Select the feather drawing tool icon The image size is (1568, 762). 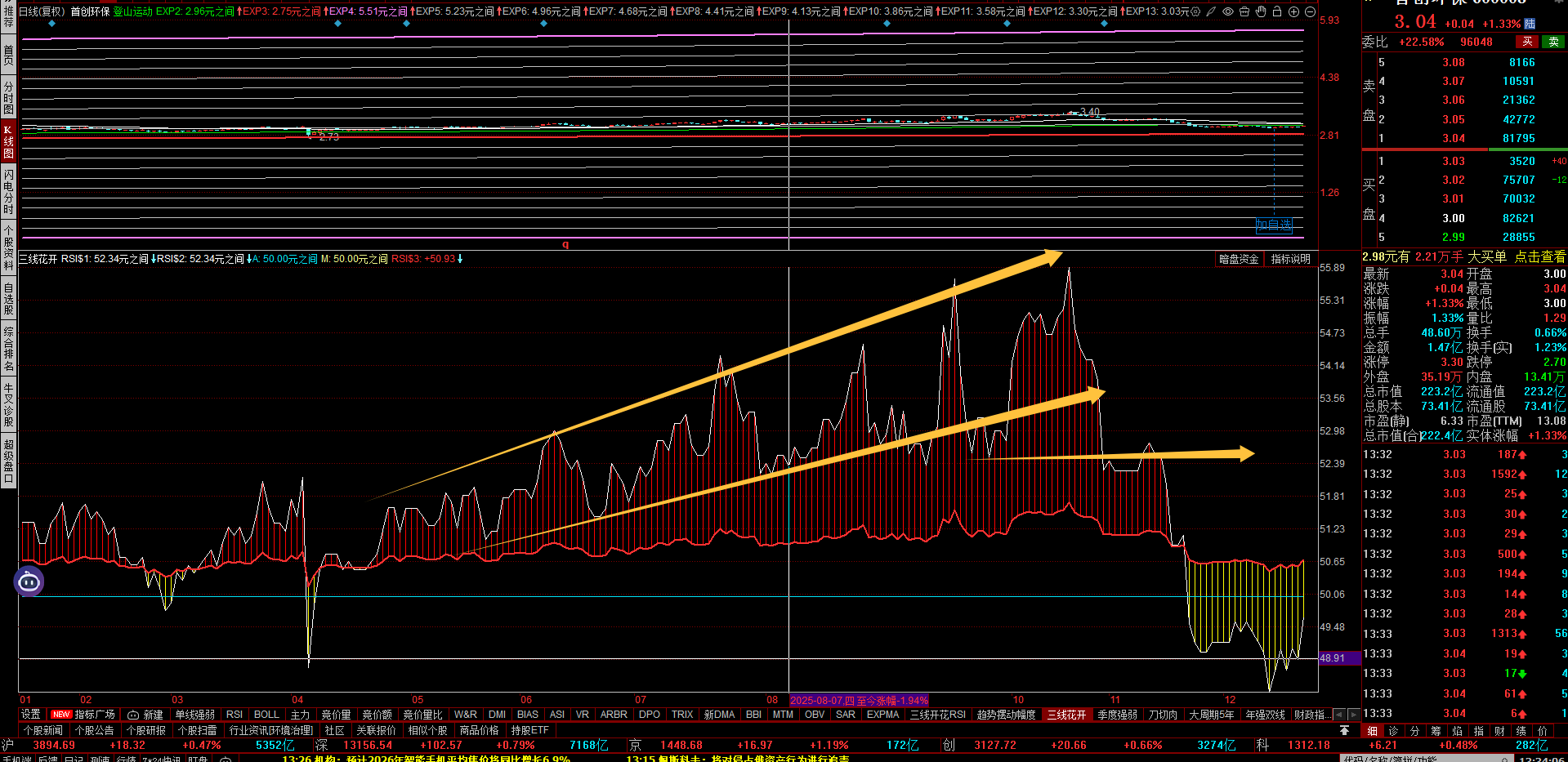click(x=1212, y=11)
